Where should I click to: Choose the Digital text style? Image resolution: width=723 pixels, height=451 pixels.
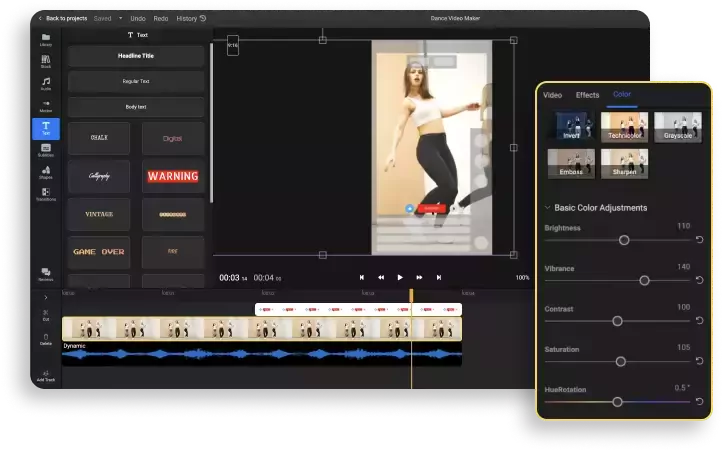point(172,138)
